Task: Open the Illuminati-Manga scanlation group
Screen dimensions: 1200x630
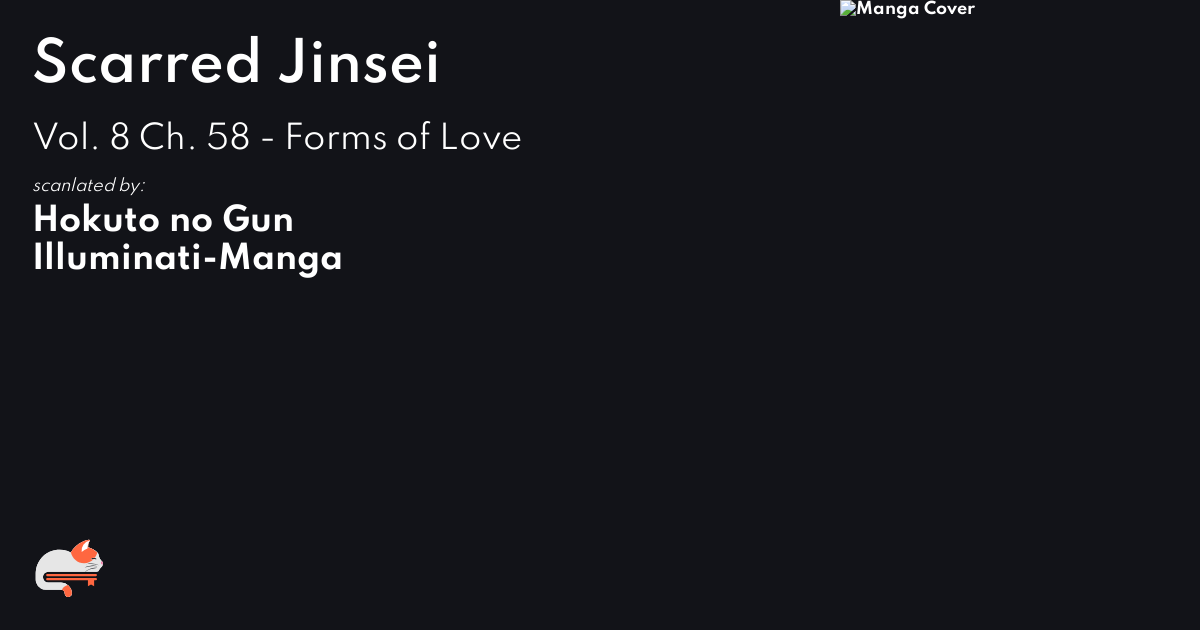Action: 188,257
